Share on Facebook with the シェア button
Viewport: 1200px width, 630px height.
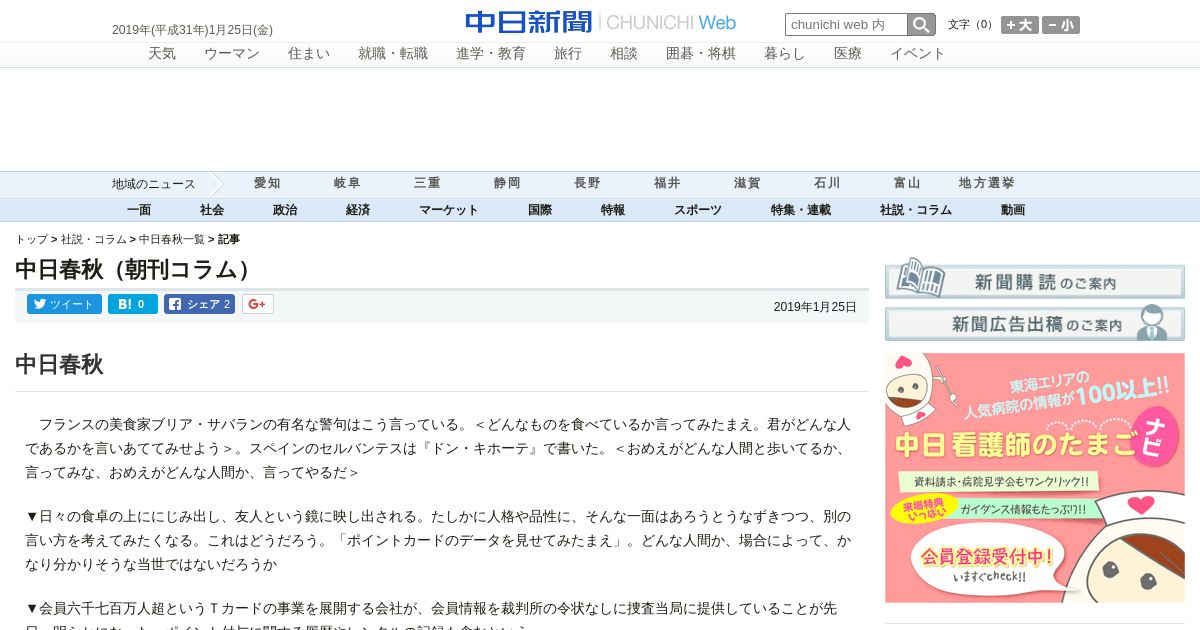(199, 304)
